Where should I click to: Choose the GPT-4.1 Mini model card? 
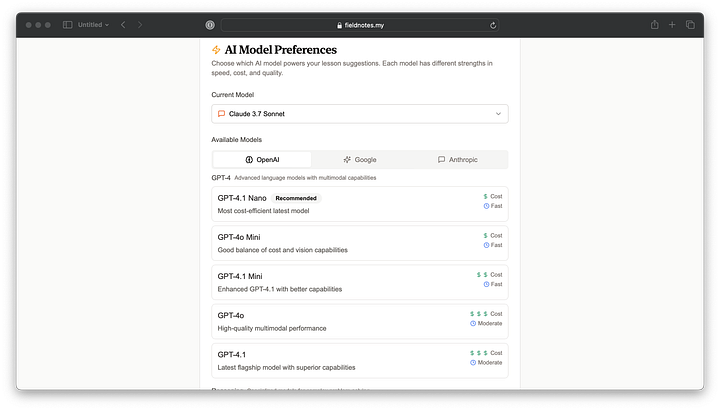[x=360, y=282]
